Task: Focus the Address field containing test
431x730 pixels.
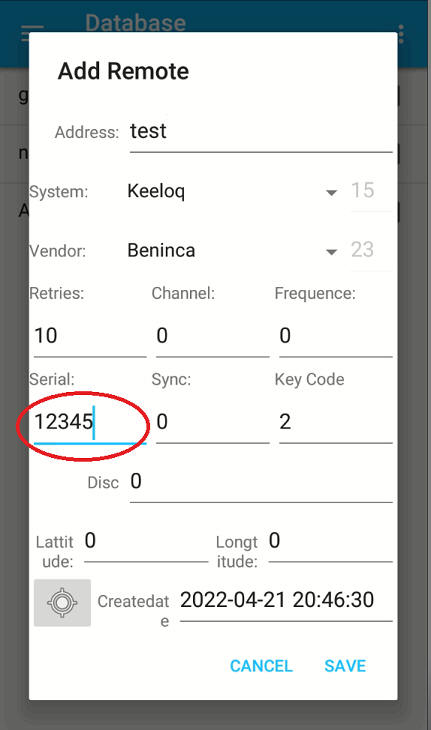Action: click(261, 132)
